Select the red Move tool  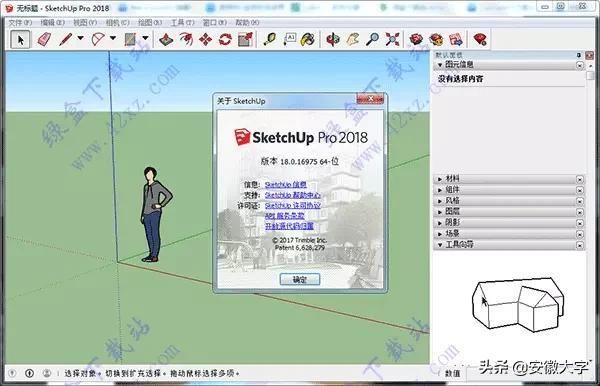coord(205,39)
